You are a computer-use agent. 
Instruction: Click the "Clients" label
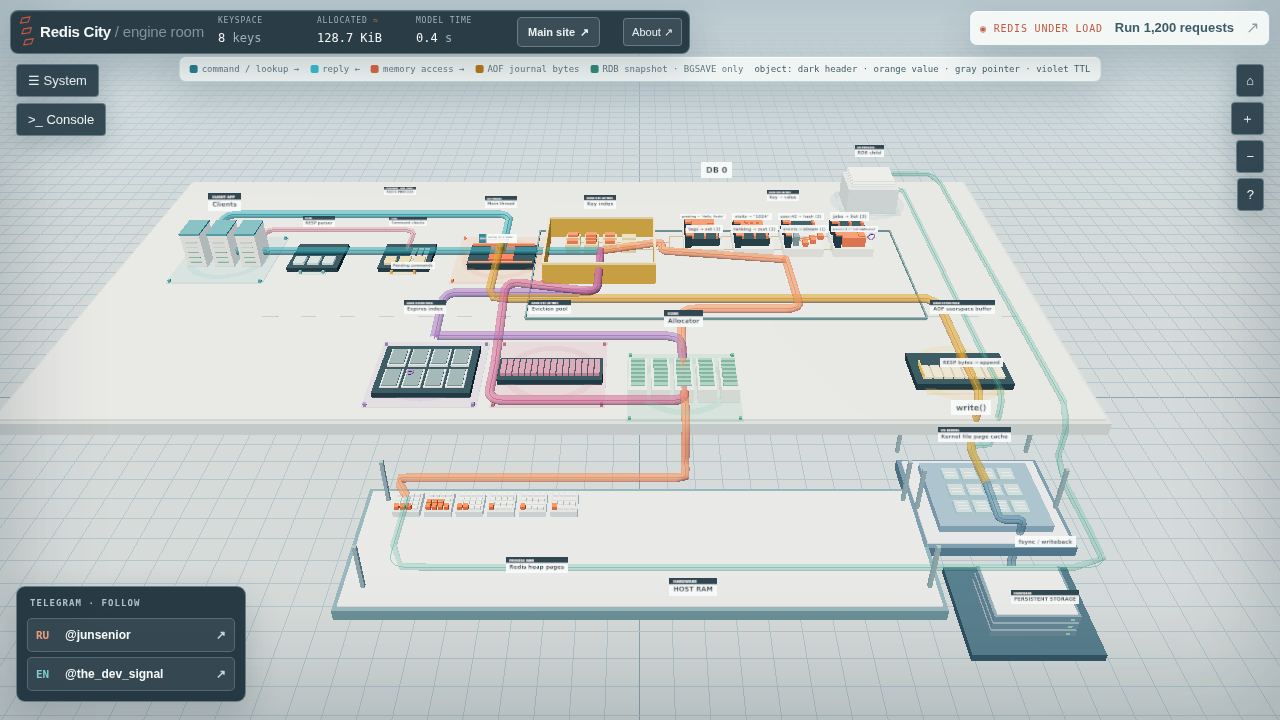(x=225, y=204)
